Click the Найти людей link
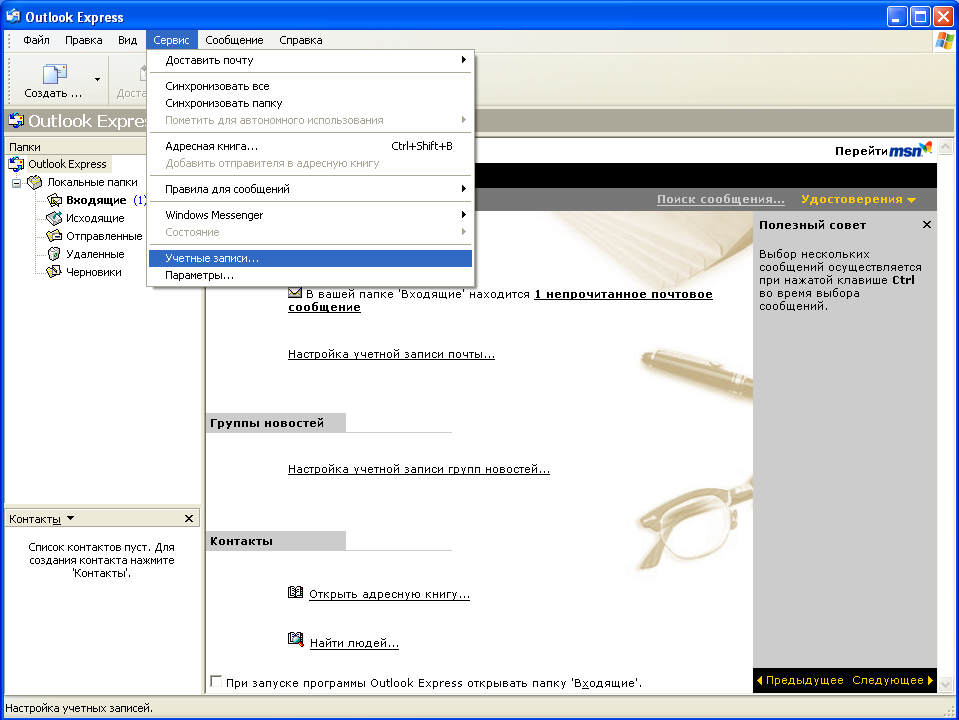Viewport: 959px width, 720px height. 354,643
